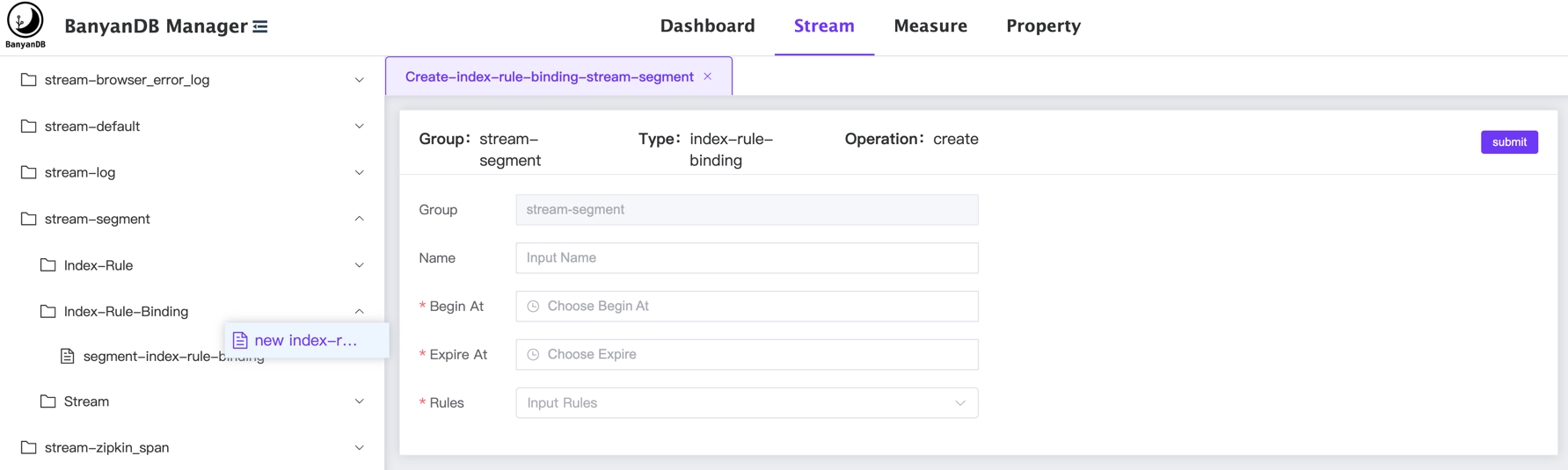Screen dimensions: 1568x470
Task: Click the stream-zipkin_span folder icon
Action: coord(29,447)
